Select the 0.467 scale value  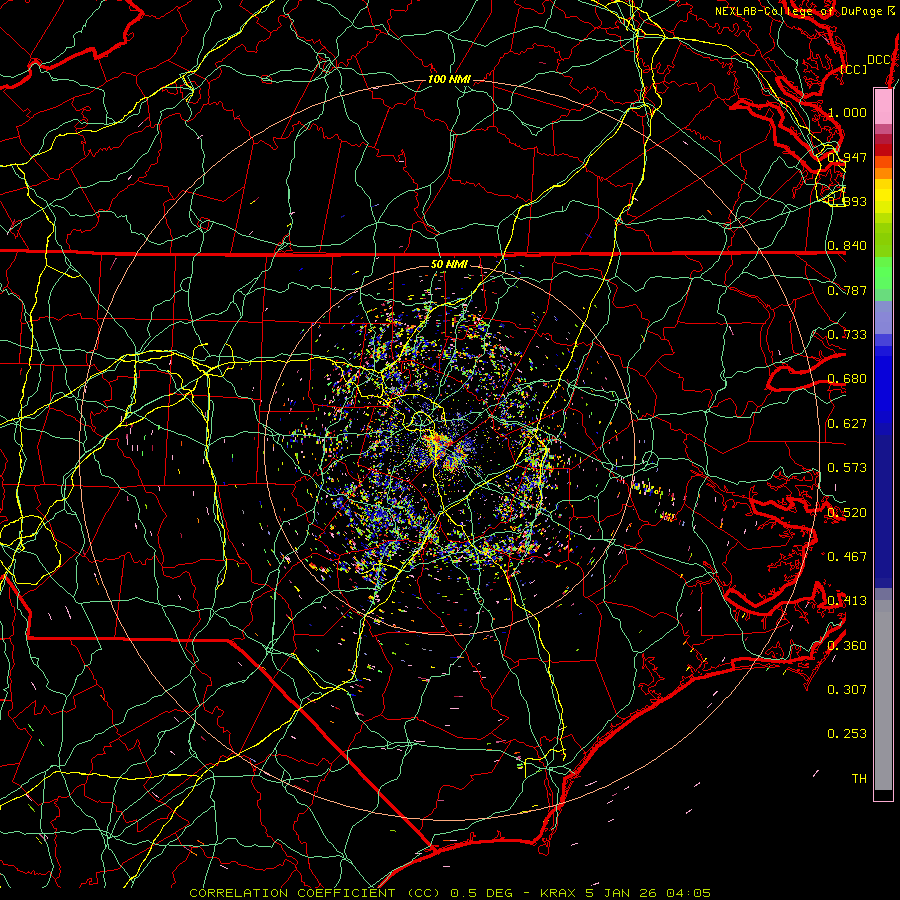click(x=847, y=557)
